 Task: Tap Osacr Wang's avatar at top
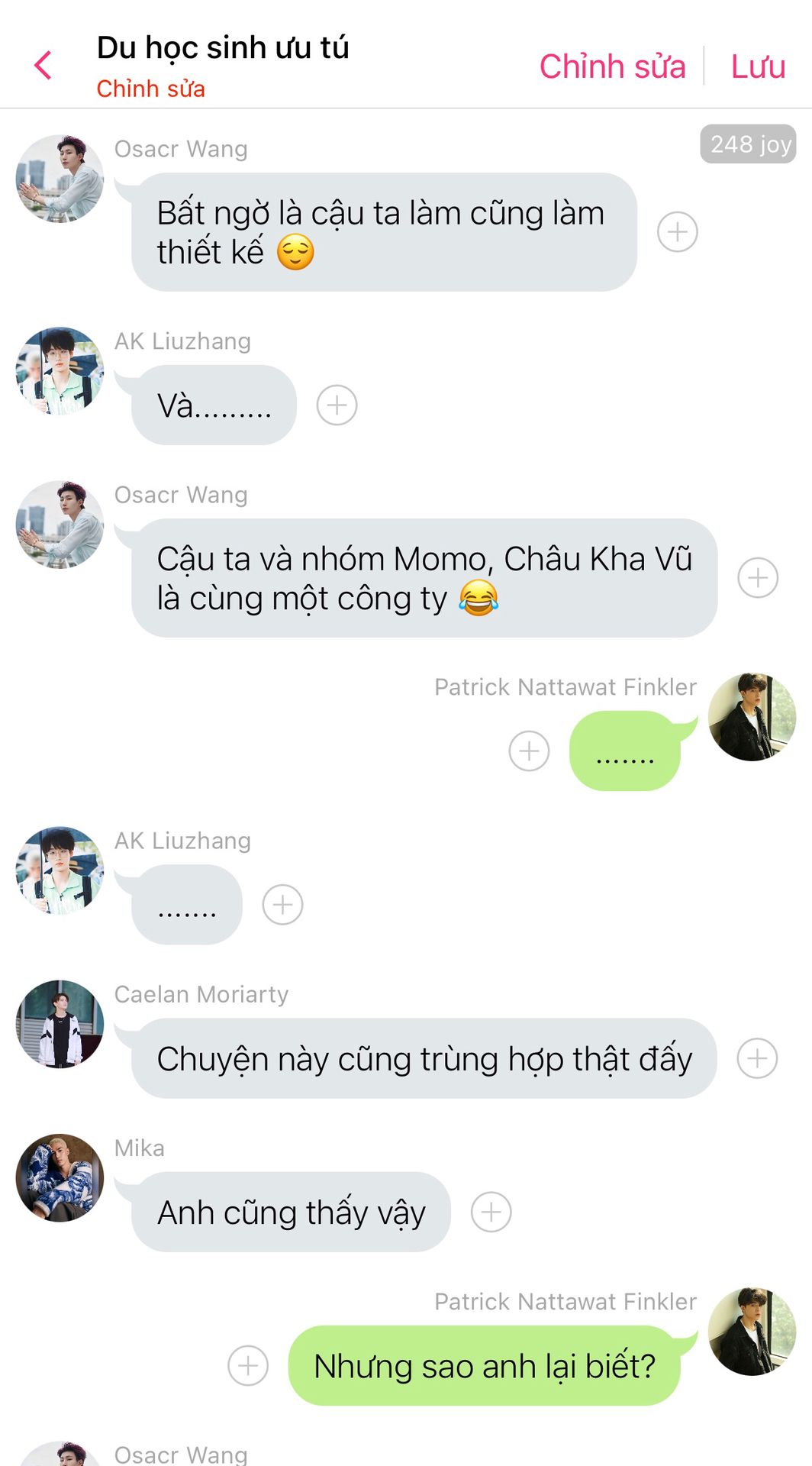tap(60, 179)
